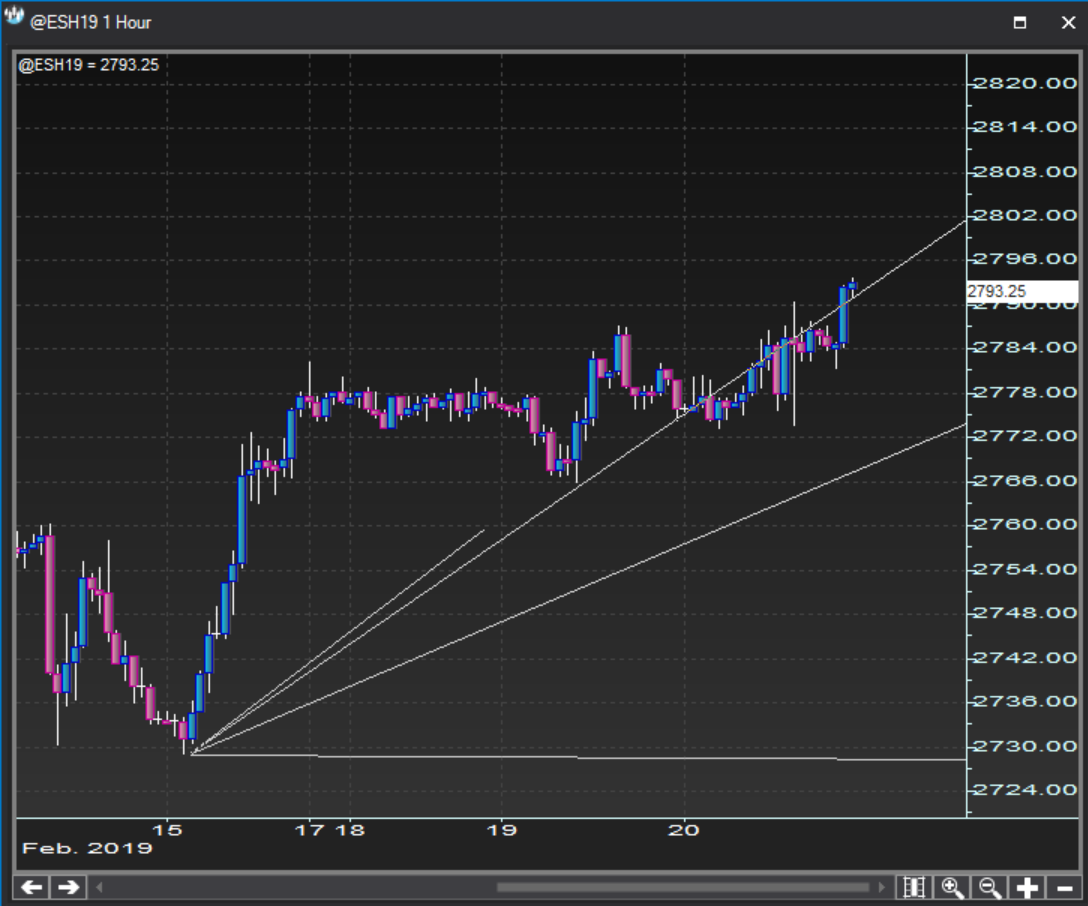Click the @ESH19 = 2793.25 chart label
Screen dimensions: 1088x906
tap(89, 65)
